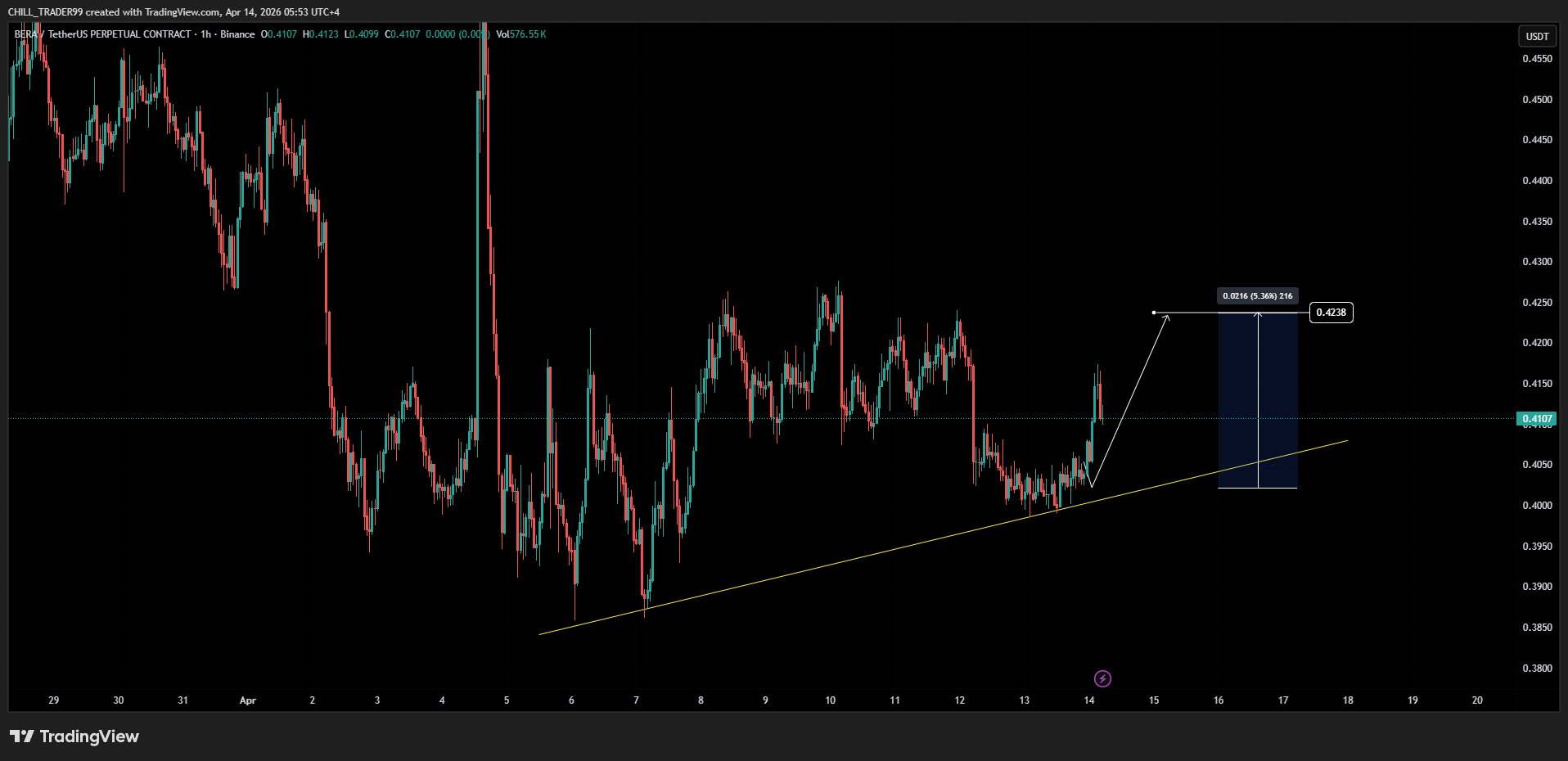1568x761 pixels.
Task: Click the 0.4200 price axis label
Action: click(x=1537, y=343)
